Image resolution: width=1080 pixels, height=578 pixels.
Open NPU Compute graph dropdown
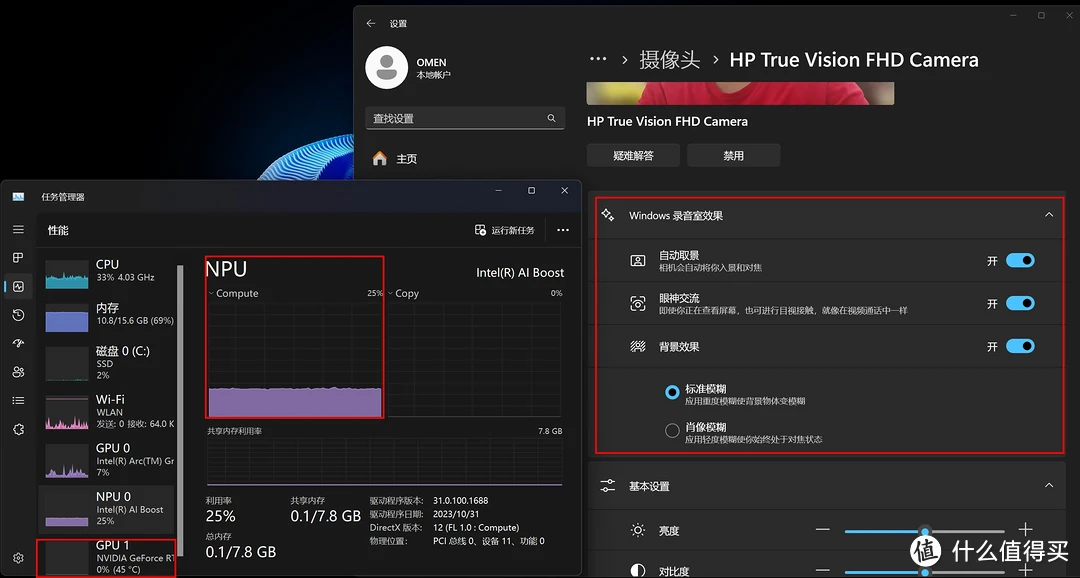tap(211, 293)
